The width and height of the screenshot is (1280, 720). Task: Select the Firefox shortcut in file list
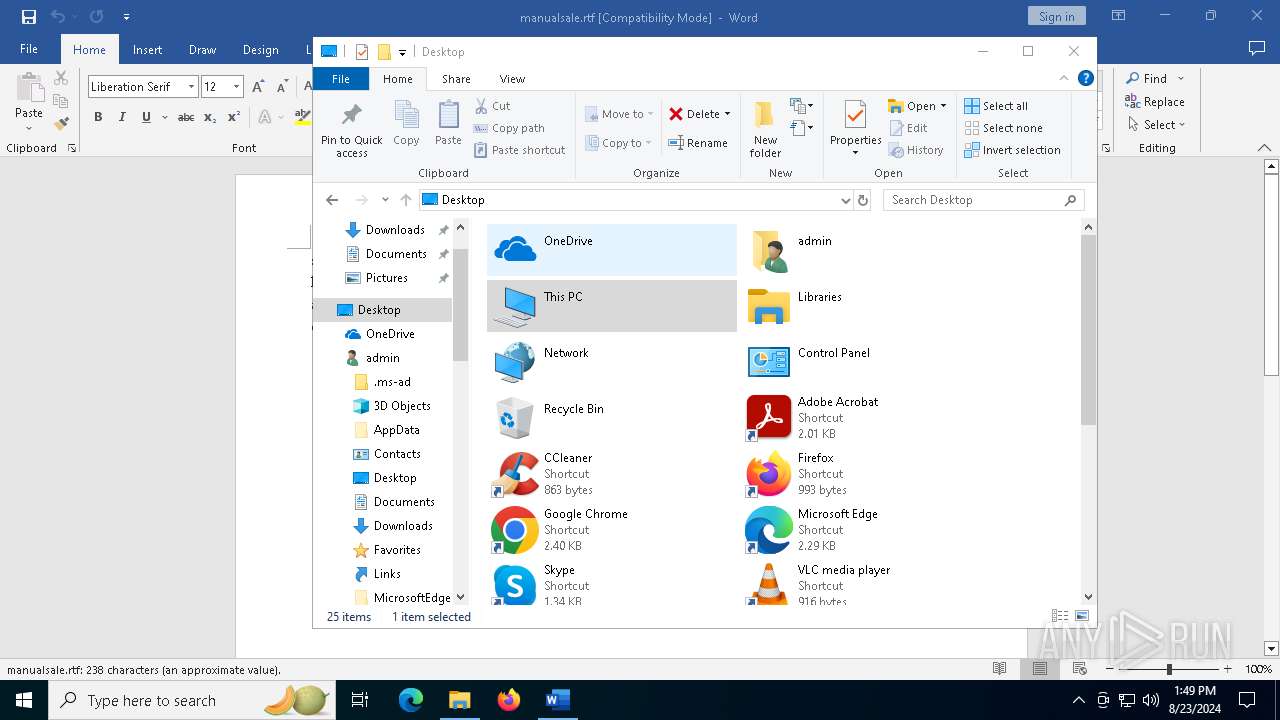[x=866, y=474]
